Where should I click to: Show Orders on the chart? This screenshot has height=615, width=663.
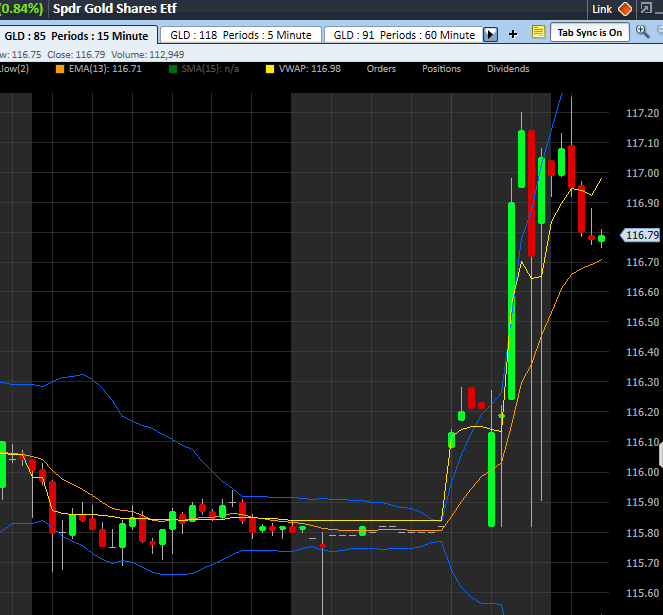(381, 69)
